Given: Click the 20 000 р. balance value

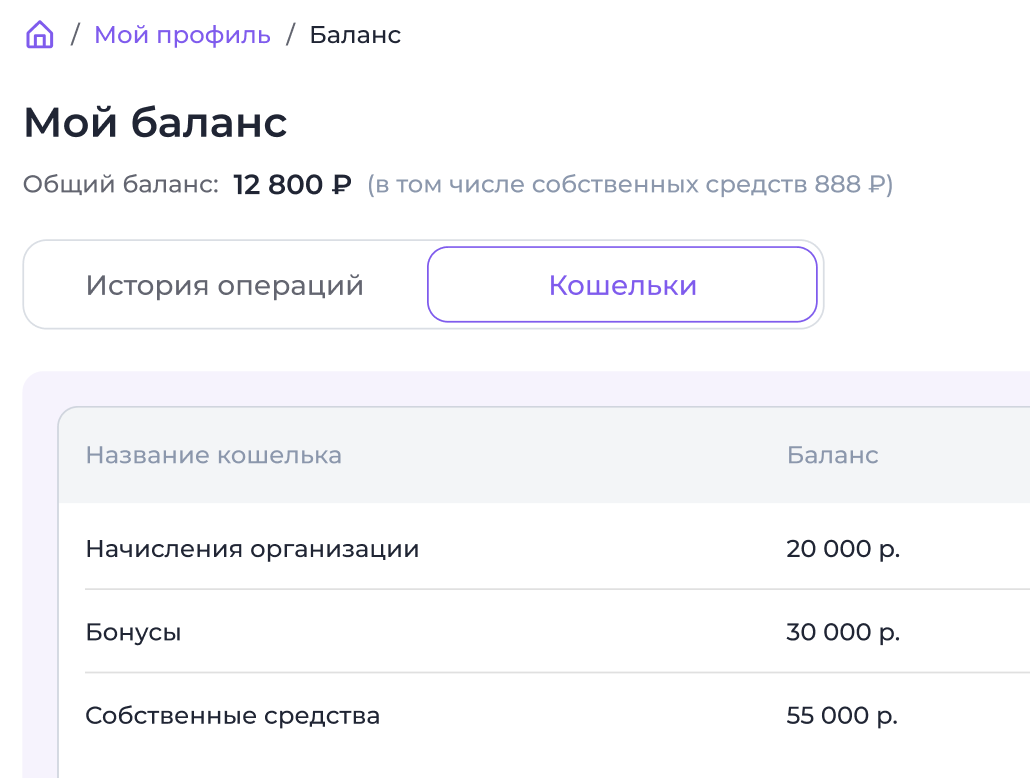Looking at the screenshot, I should tap(843, 549).
